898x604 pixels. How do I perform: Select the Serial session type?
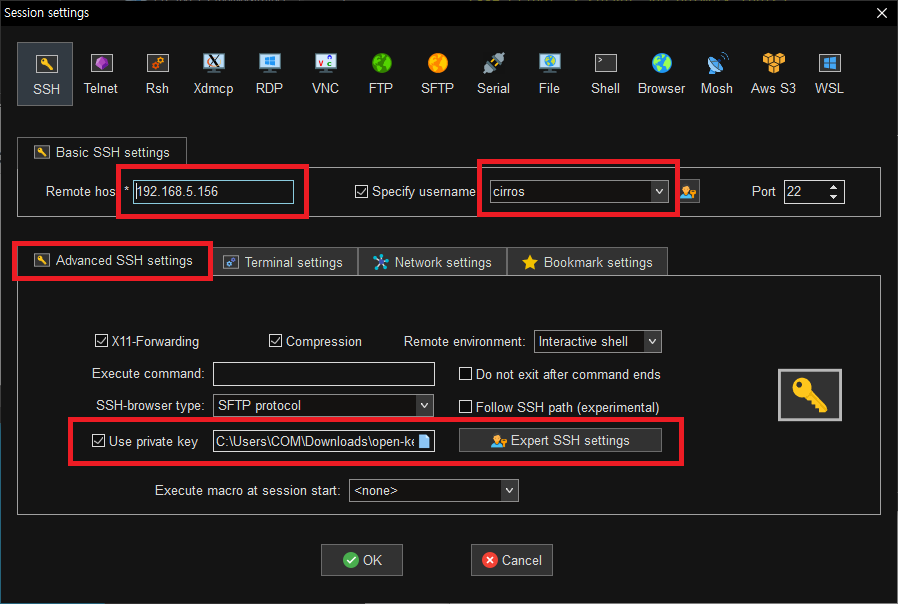[x=493, y=74]
